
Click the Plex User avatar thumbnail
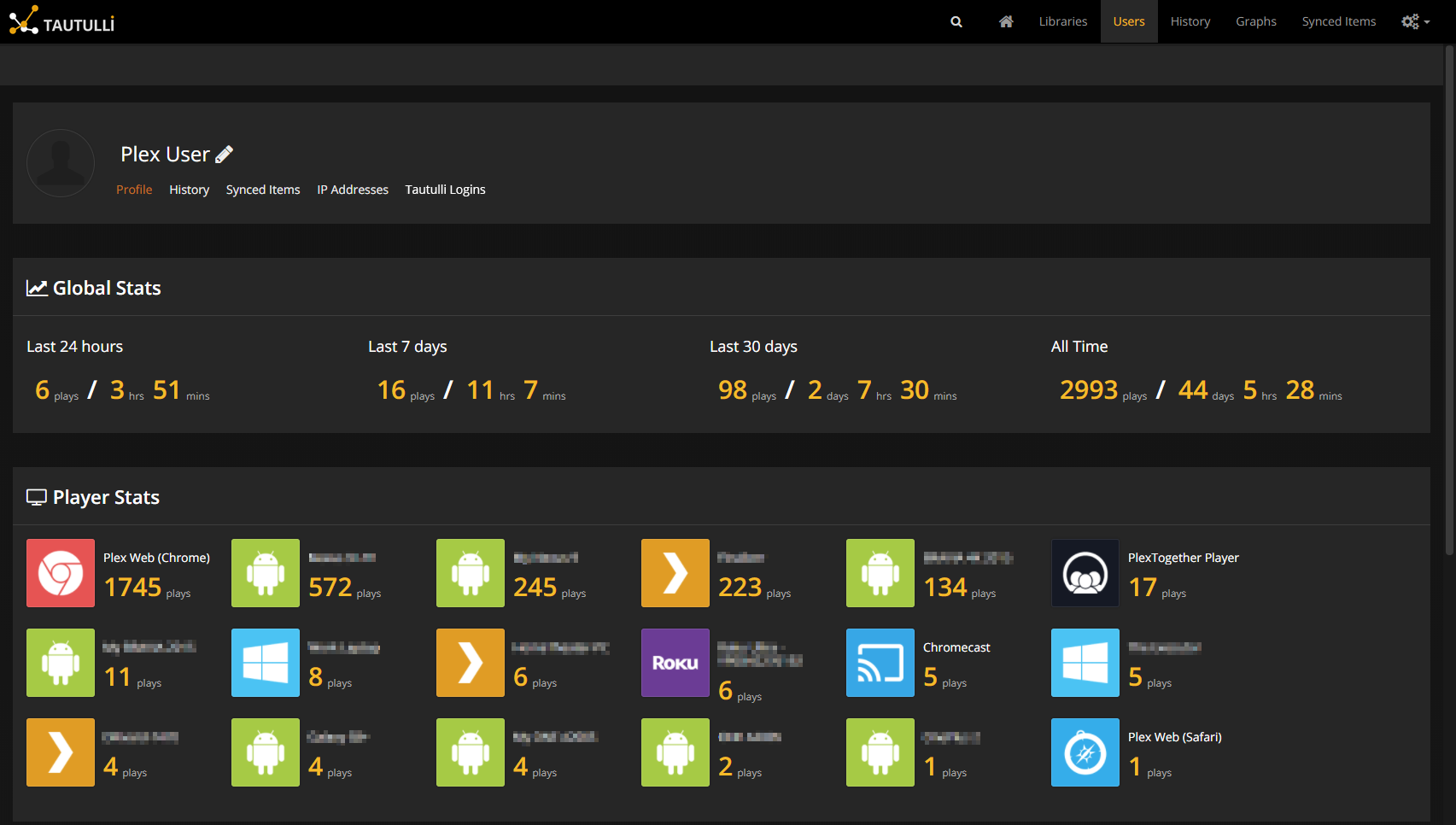click(x=61, y=163)
